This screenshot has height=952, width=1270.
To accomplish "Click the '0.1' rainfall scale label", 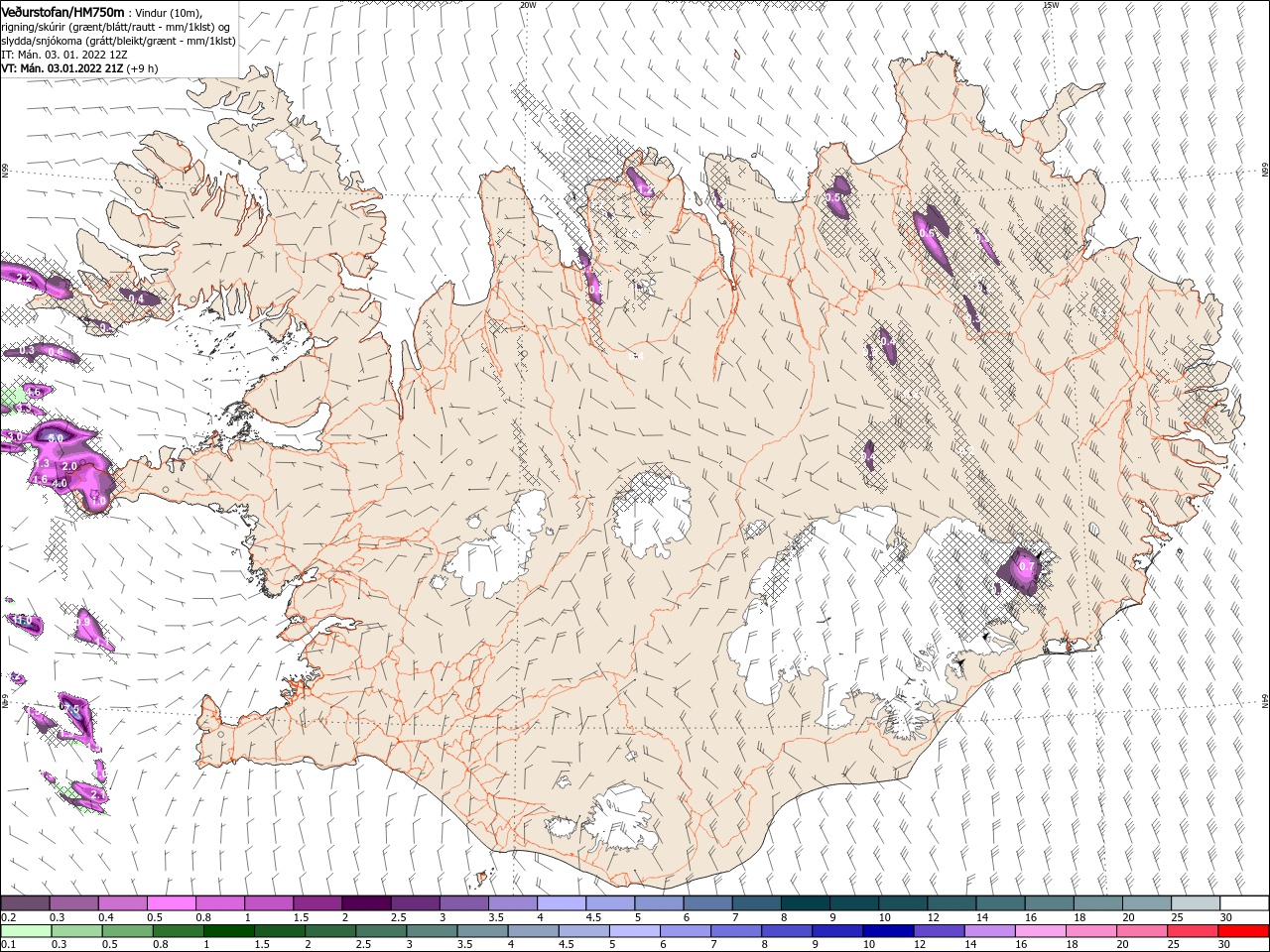I will (8, 945).
